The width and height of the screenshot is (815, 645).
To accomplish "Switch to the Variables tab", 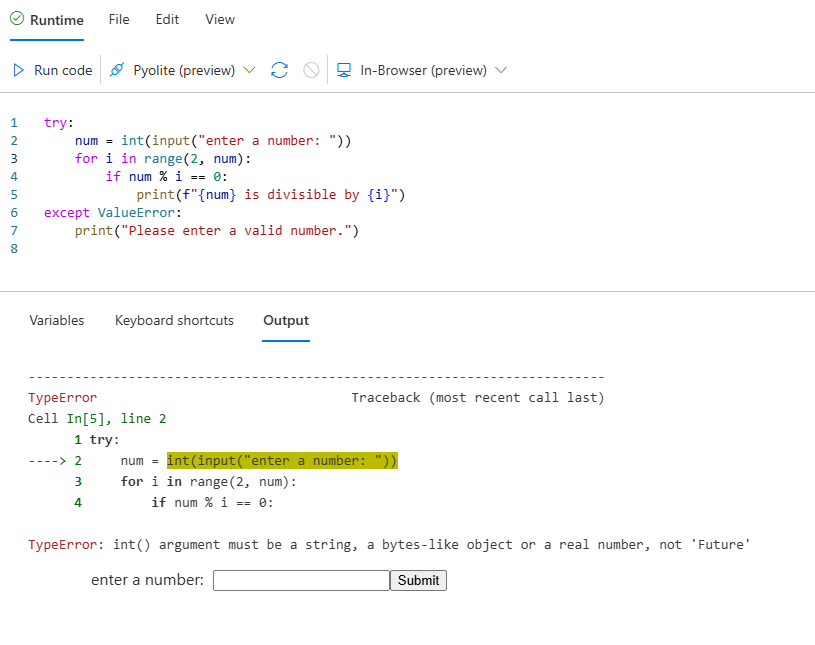I will tap(57, 320).
